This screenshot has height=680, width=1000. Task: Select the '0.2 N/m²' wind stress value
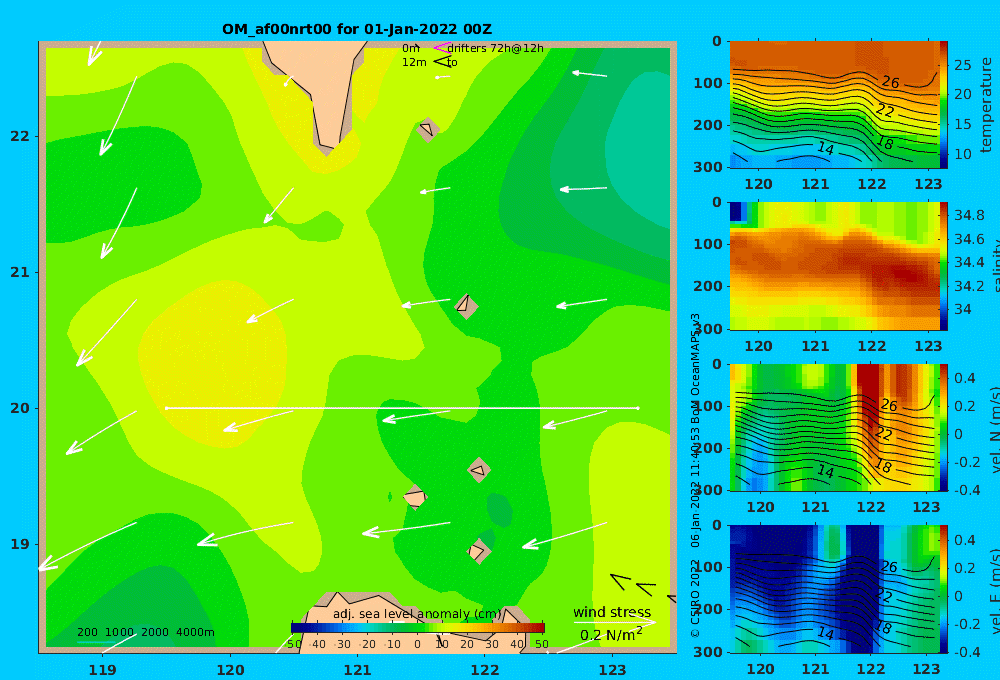611,635
